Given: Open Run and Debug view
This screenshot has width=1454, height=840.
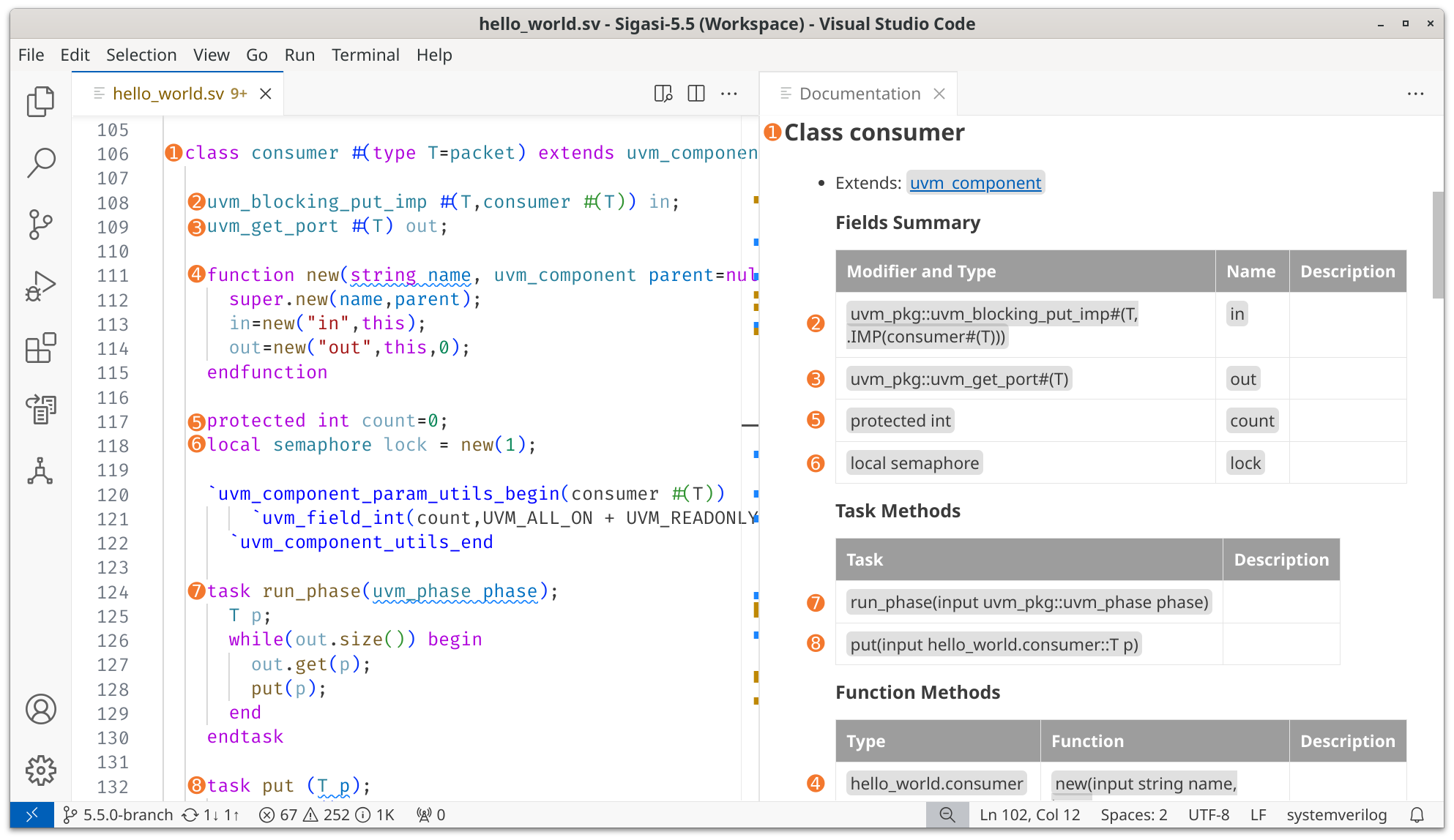Looking at the screenshot, I should point(41,286).
